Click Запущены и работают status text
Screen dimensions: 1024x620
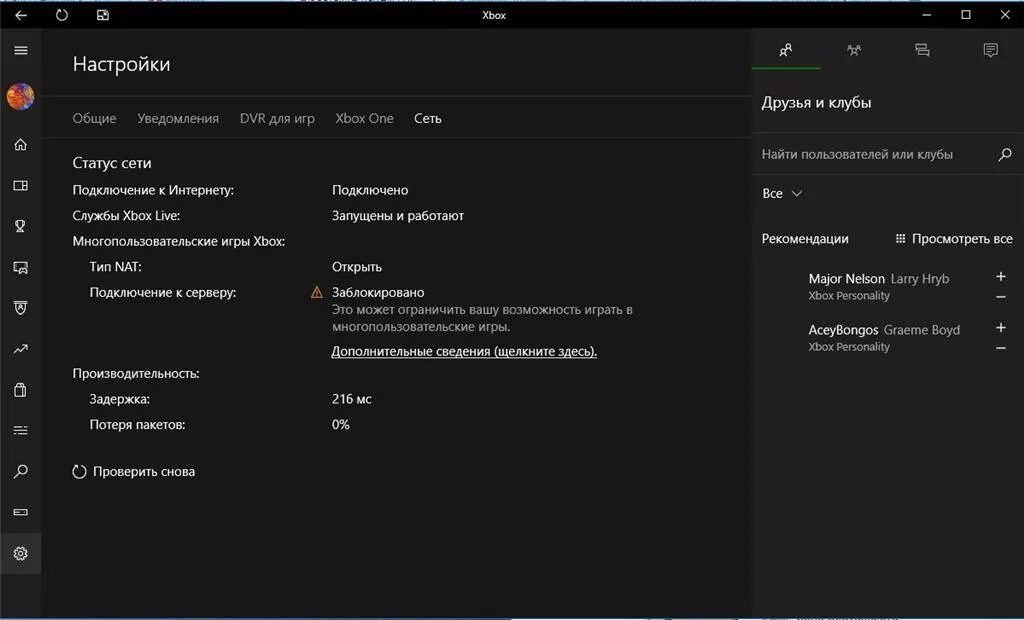398,216
